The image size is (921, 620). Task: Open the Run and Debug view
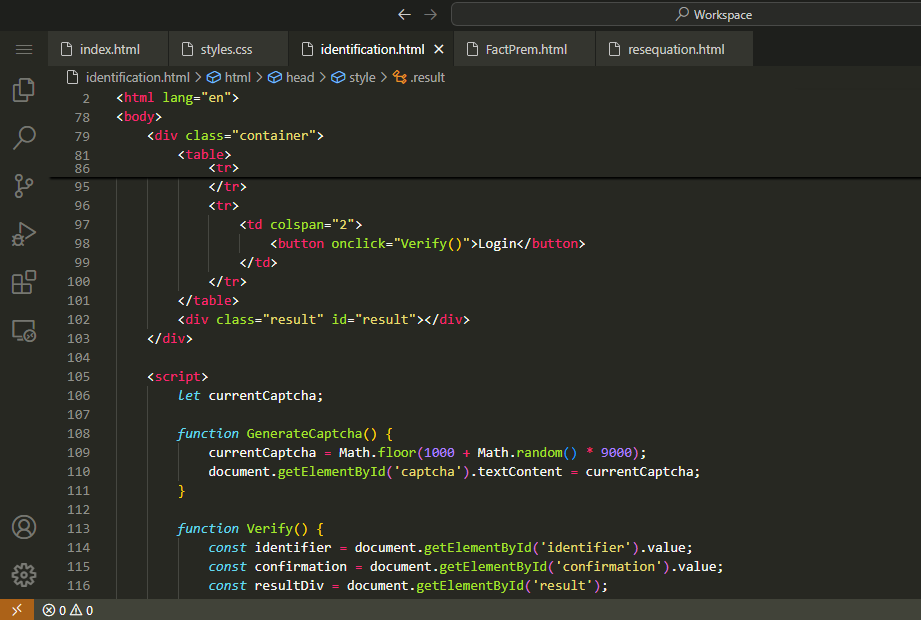tap(24, 234)
